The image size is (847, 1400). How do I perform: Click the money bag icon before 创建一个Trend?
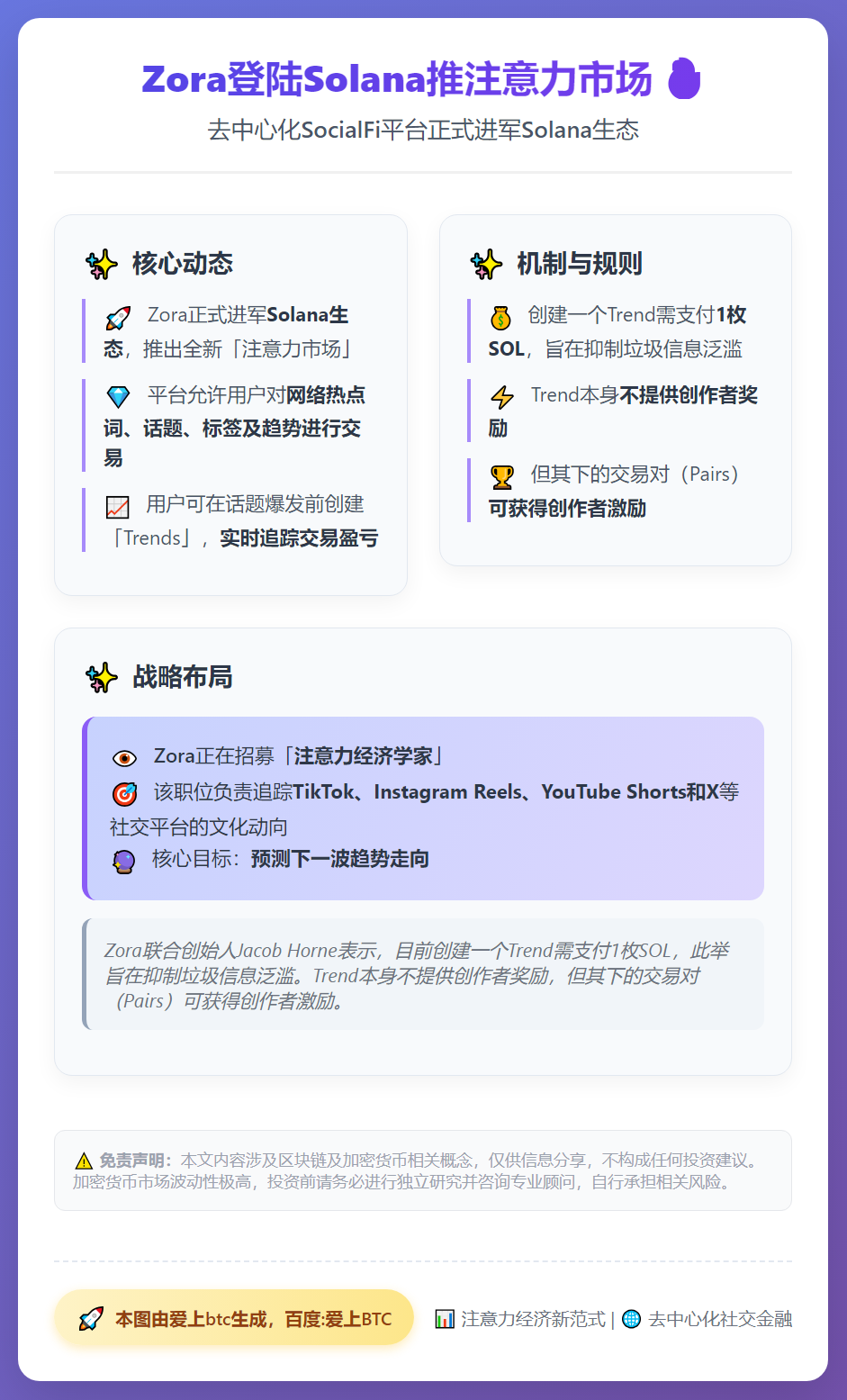(x=500, y=317)
